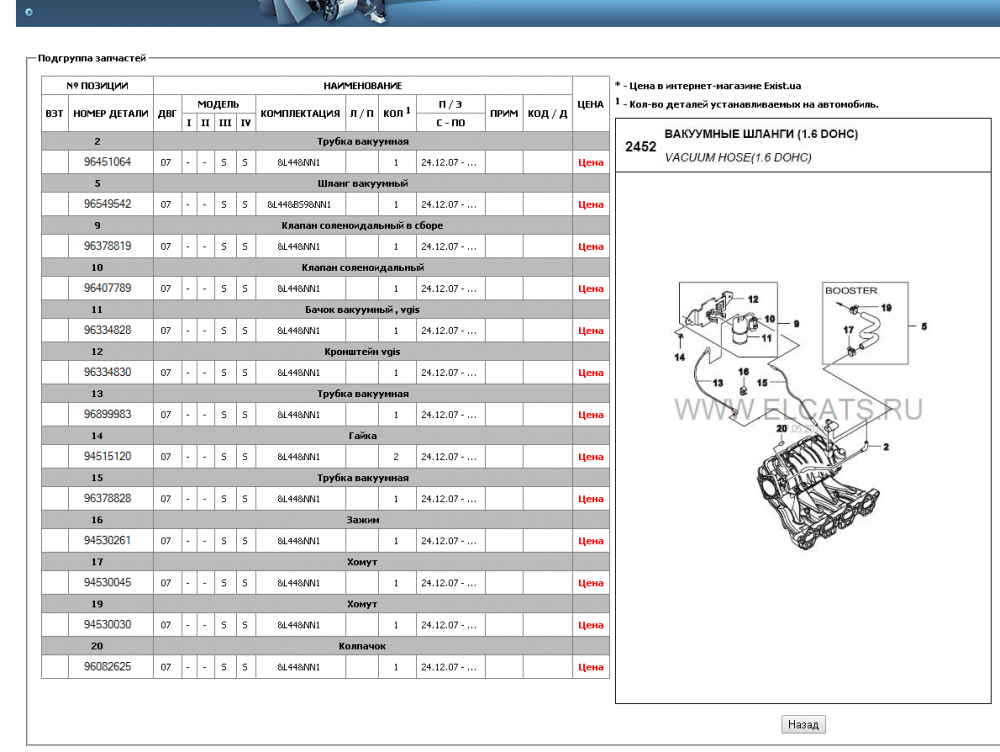The image size is (1000, 752).
Task: Click the vacuum hose diagram image
Action: coord(803,415)
